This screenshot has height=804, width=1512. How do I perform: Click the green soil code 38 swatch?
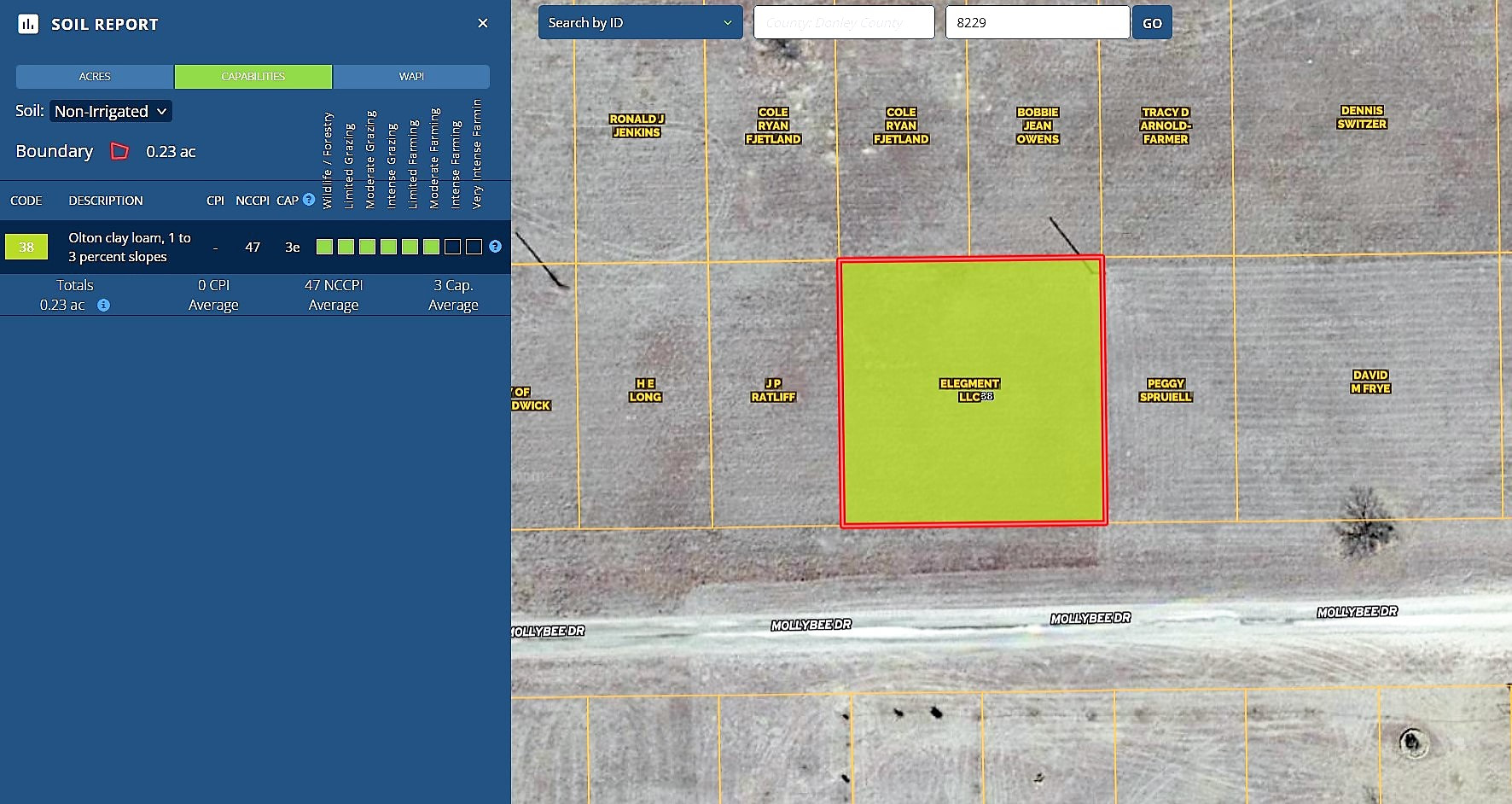point(26,247)
